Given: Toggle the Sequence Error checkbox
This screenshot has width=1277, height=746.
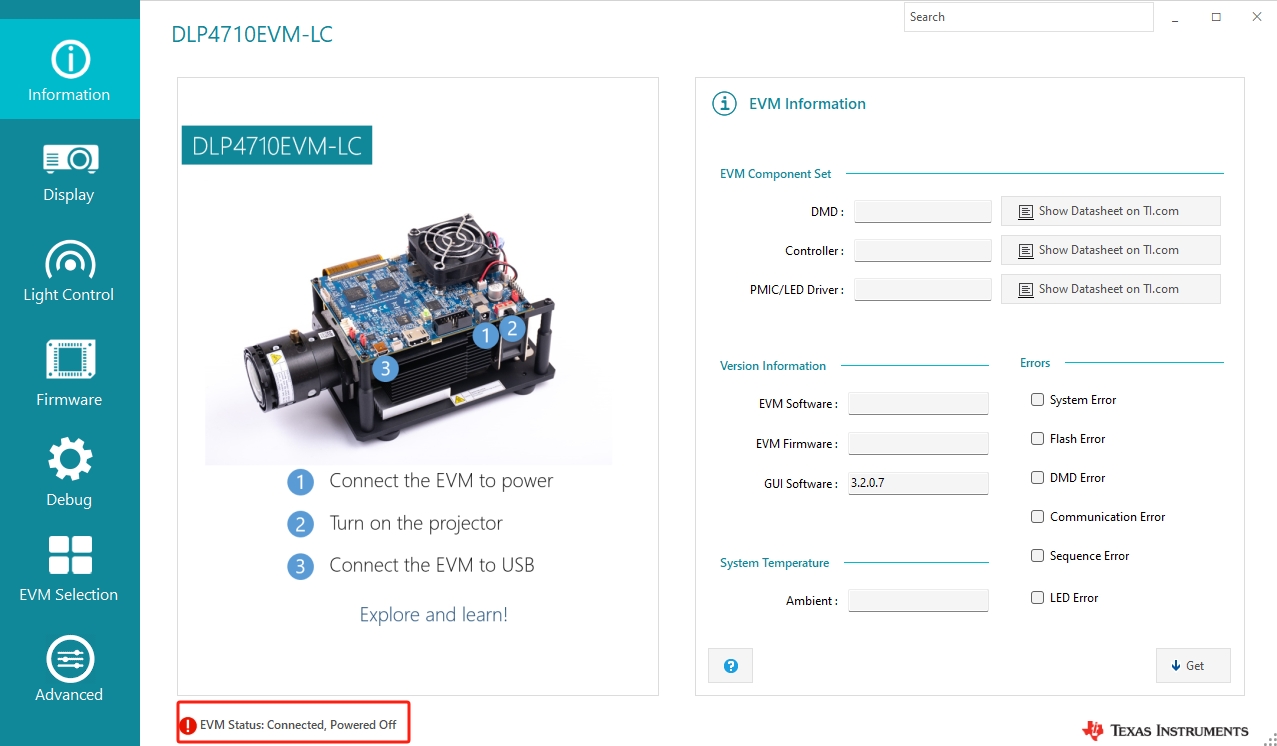Looking at the screenshot, I should tap(1037, 556).
